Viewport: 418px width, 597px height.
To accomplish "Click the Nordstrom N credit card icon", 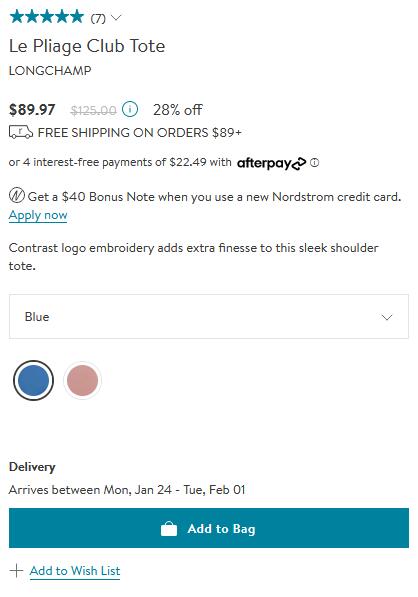I will [x=17, y=196].
